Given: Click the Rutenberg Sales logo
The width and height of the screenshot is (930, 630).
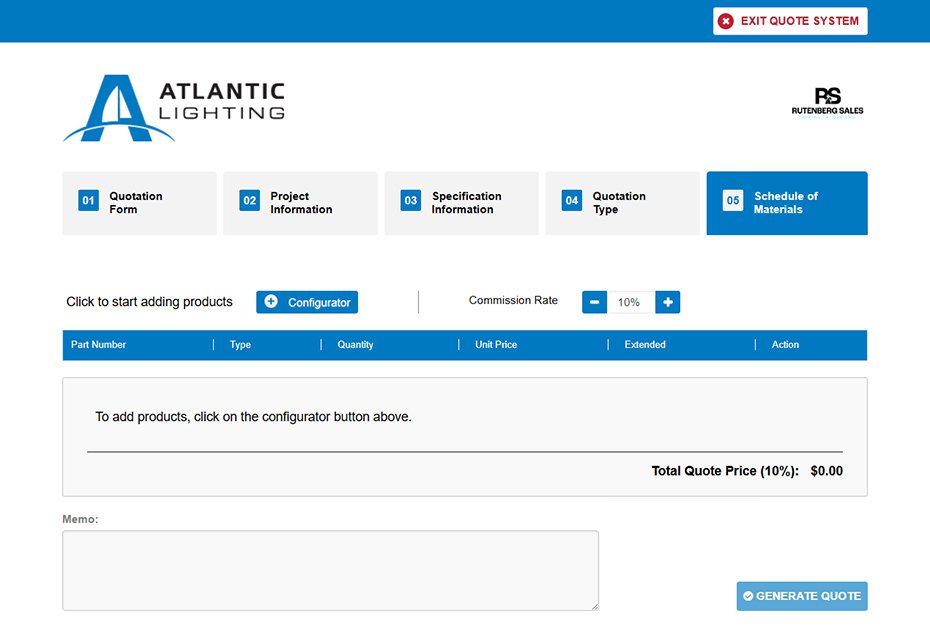Looking at the screenshot, I should tap(827, 102).
